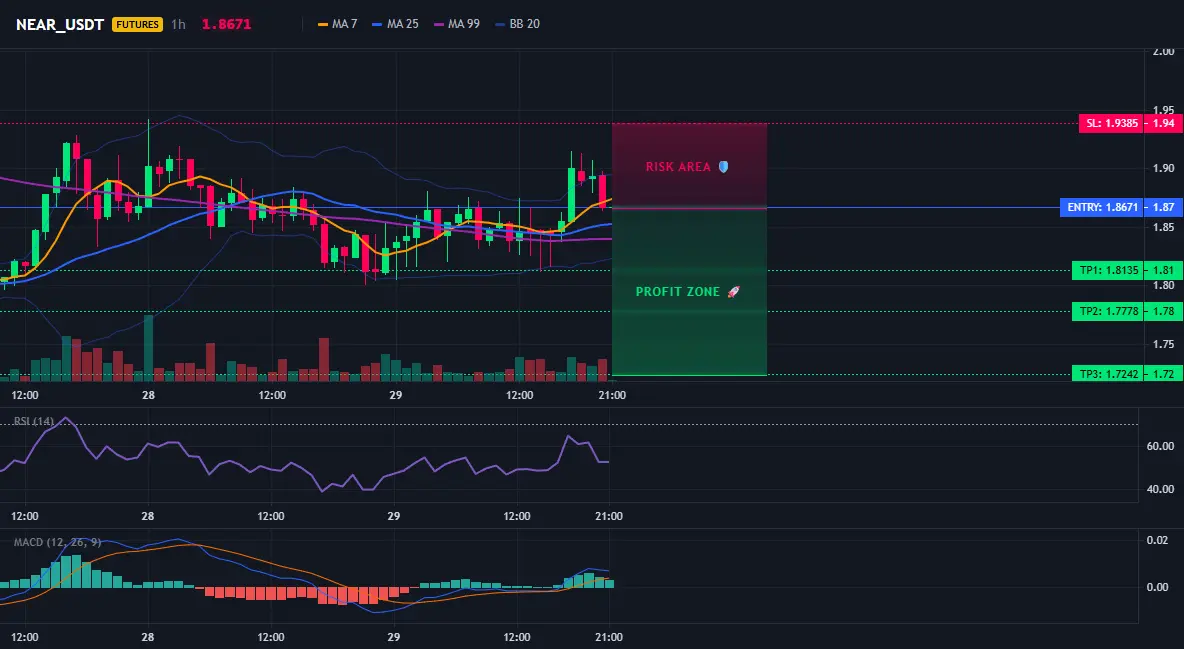Click the TP1: 1.8135 target label
1184x649 pixels.
click(x=1108, y=270)
